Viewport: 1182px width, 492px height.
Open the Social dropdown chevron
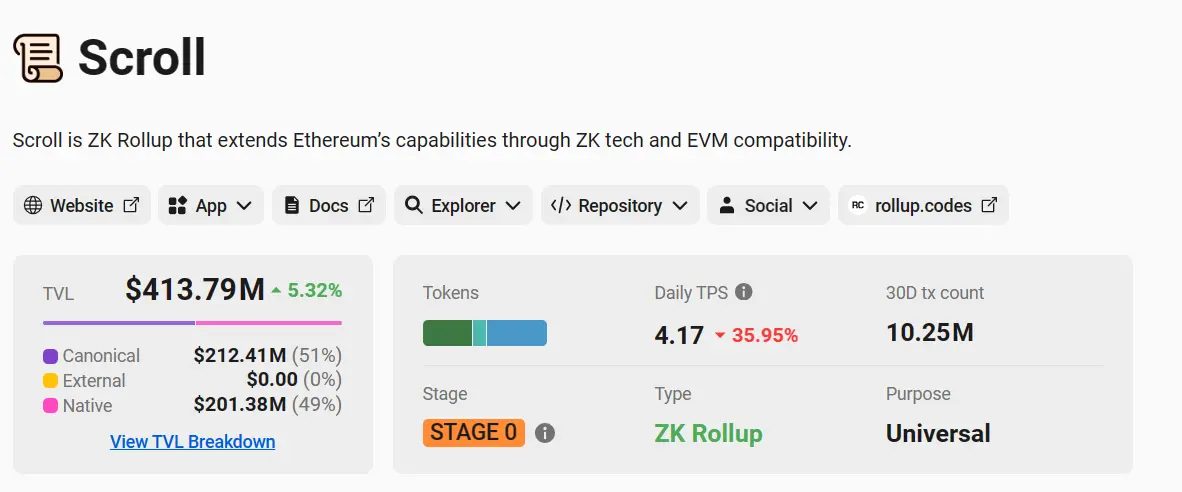(x=810, y=206)
